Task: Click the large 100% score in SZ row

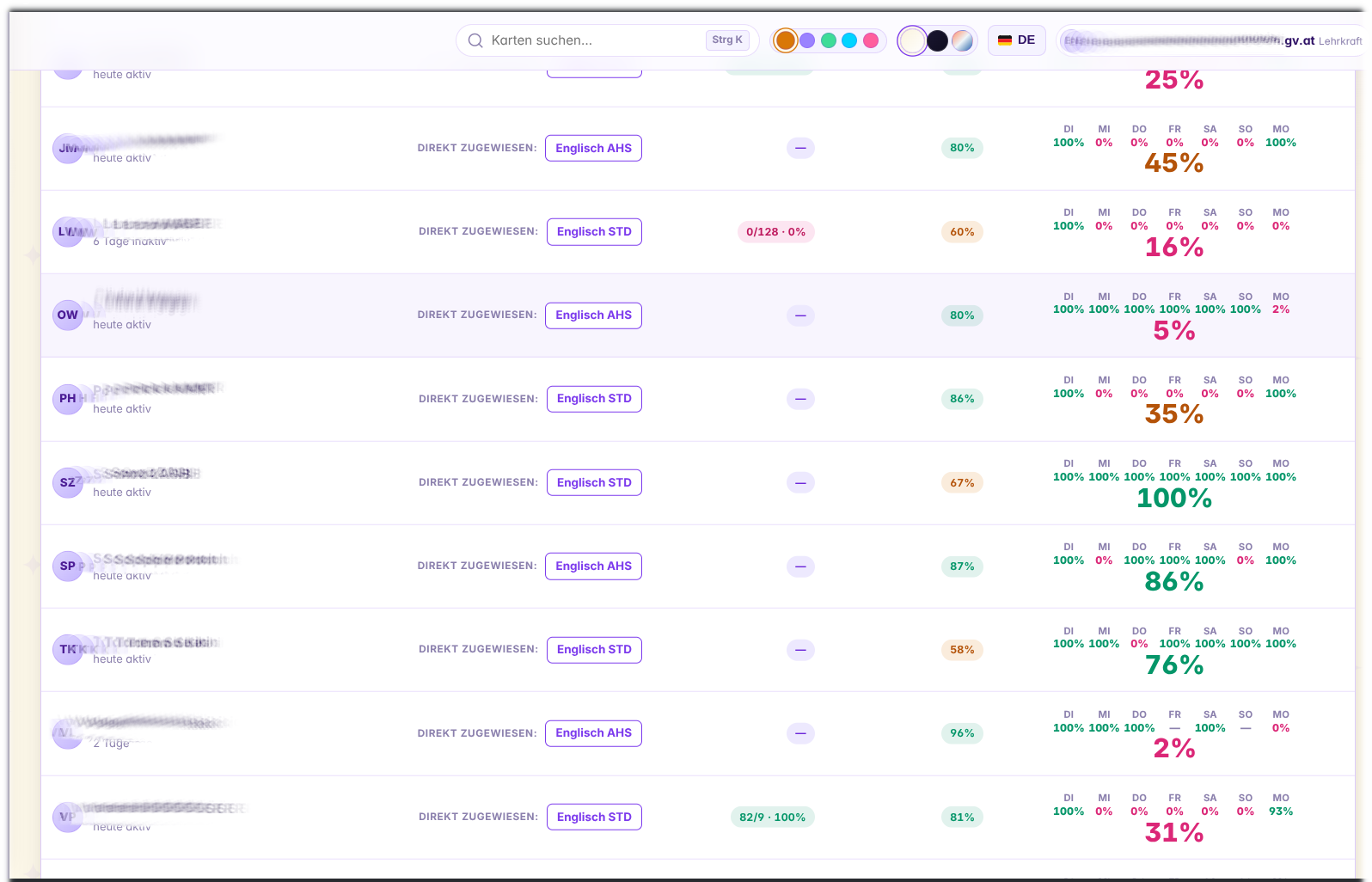Action: (1174, 498)
